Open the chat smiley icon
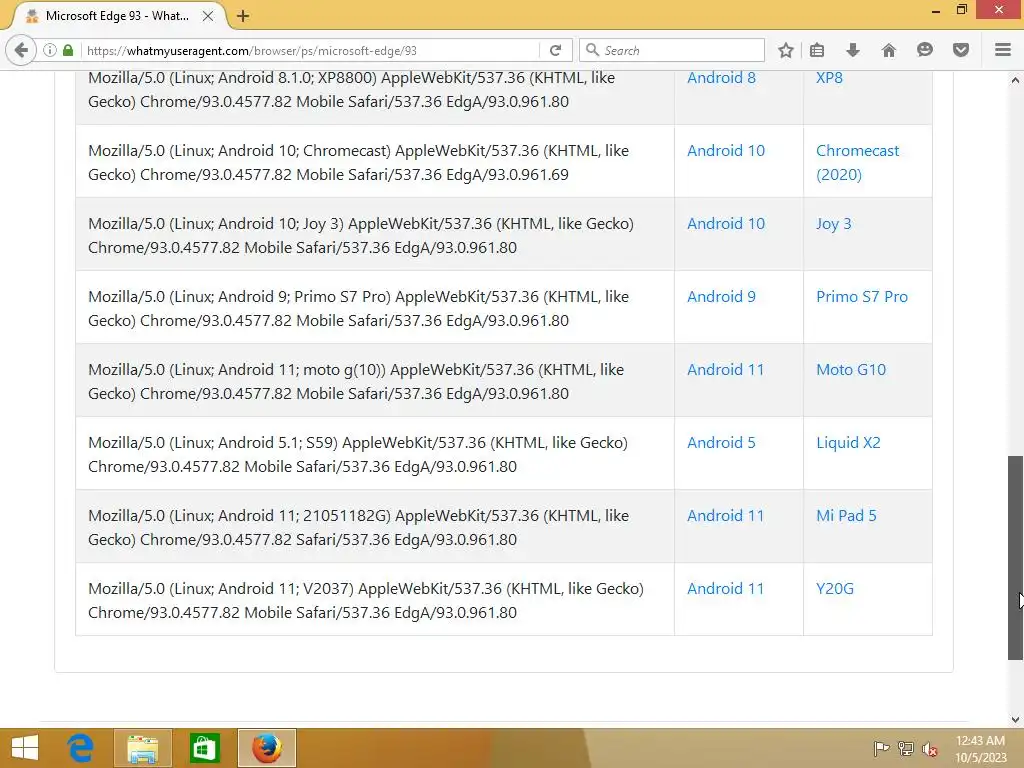 tap(925, 50)
